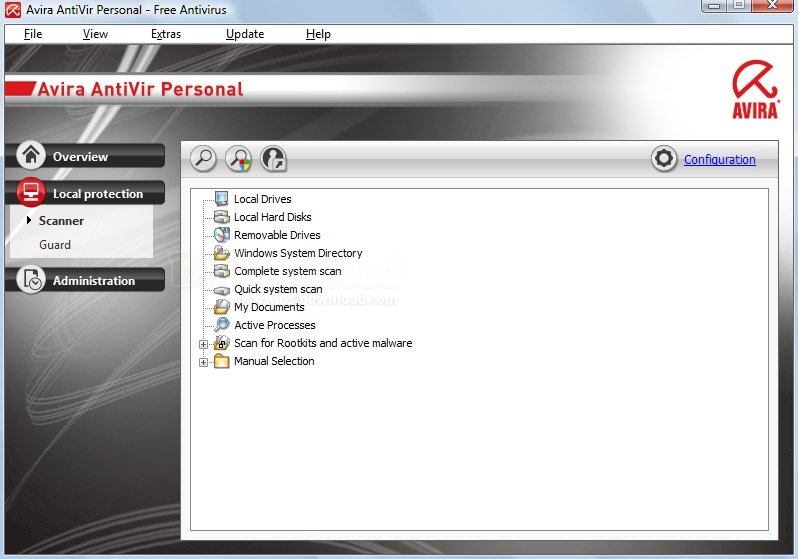798x559 pixels.
Task: Select Guard in the sidebar
Action: (x=55, y=245)
